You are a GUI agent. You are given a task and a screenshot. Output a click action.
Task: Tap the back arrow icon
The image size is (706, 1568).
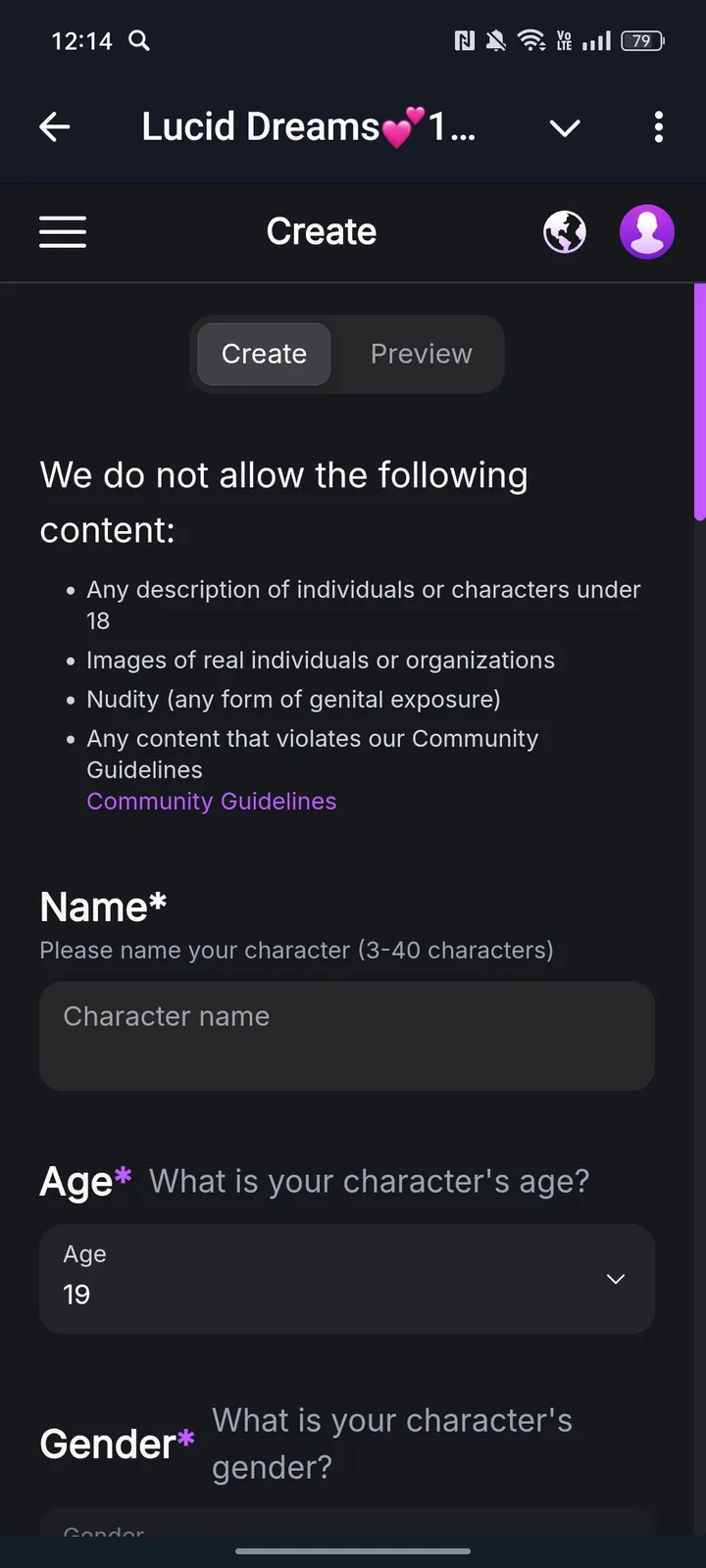pyautogui.click(x=55, y=126)
